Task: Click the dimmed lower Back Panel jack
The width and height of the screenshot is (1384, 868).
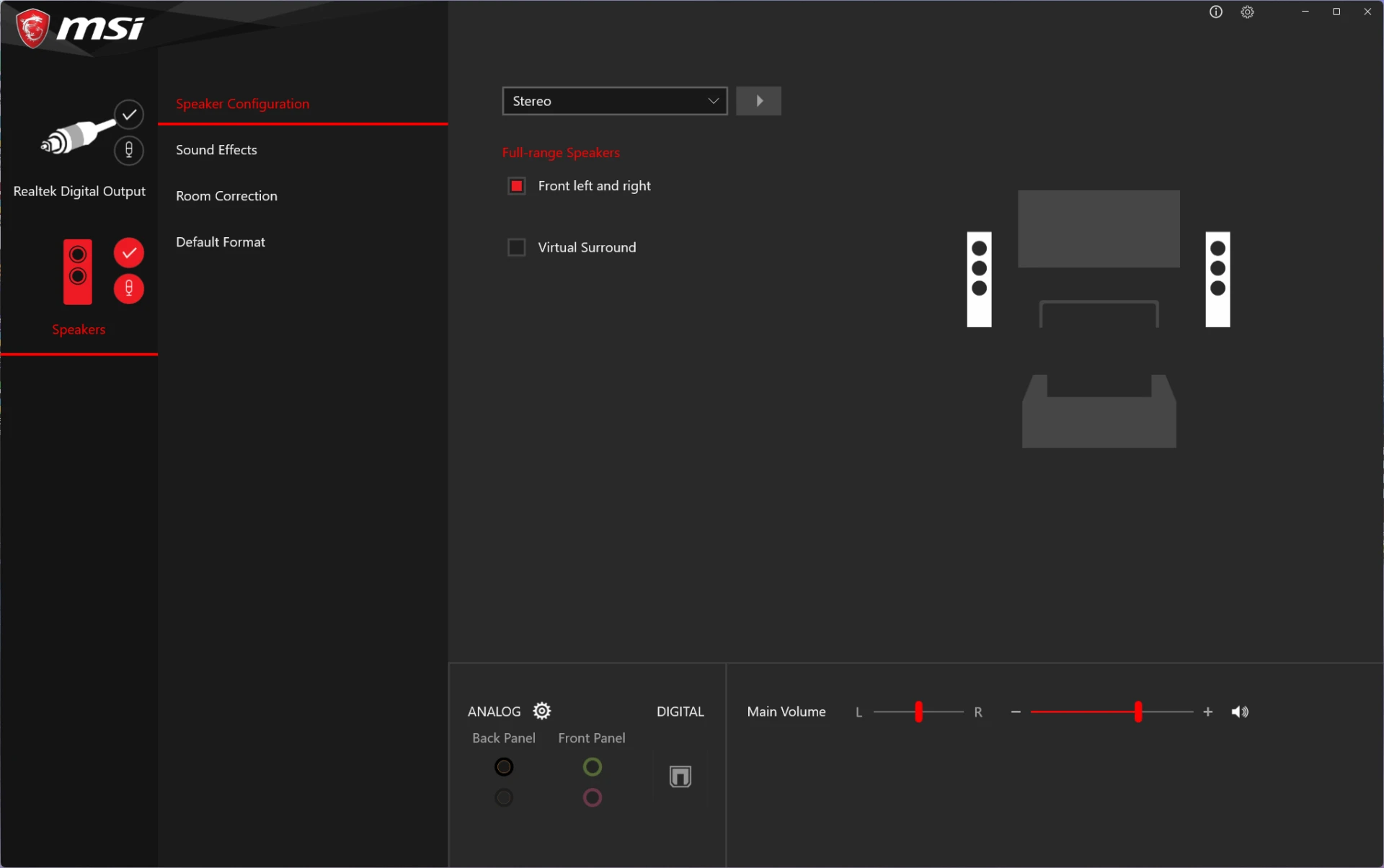Action: (504, 798)
